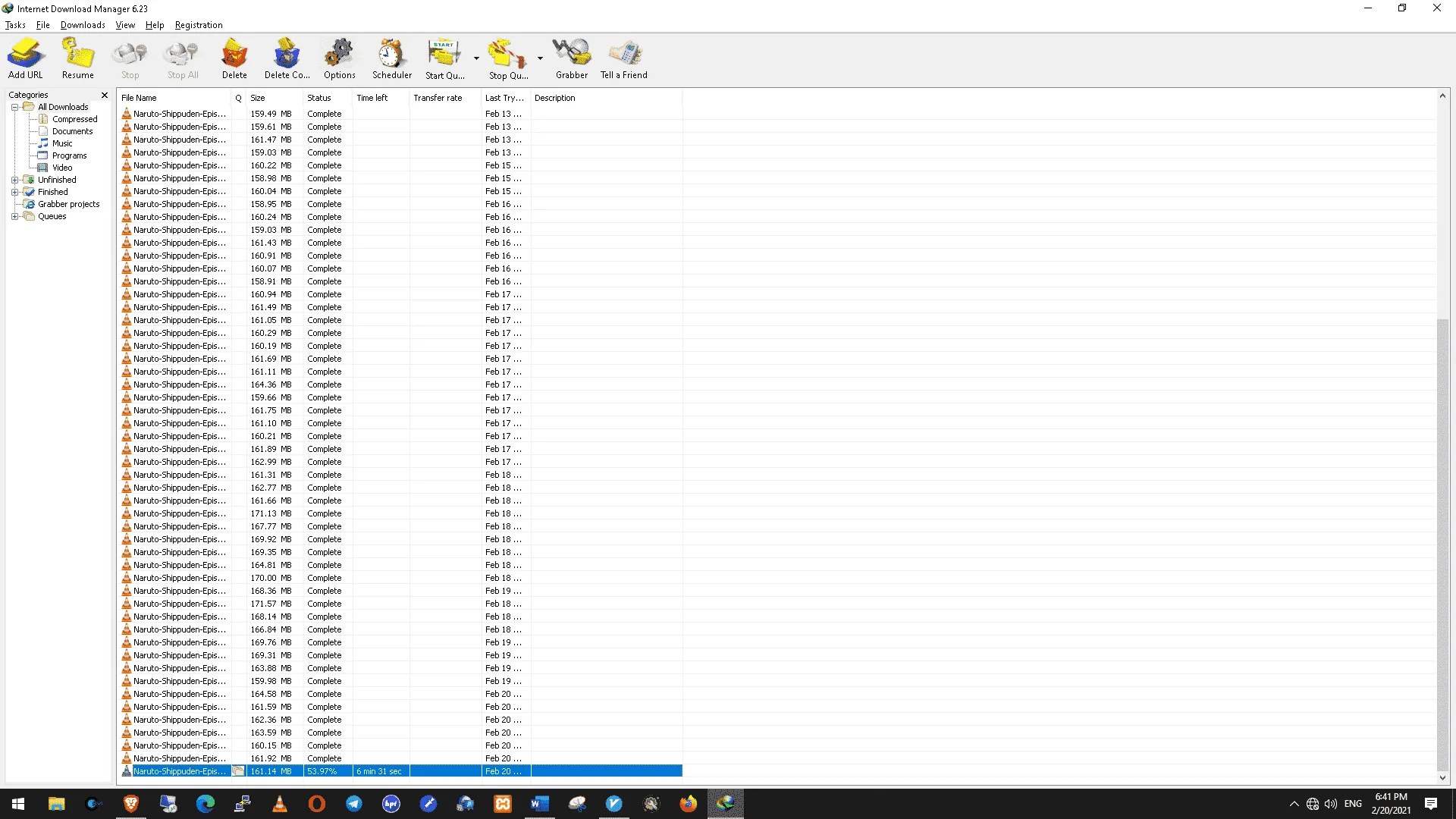Sort by the Description column header
1456x819 pixels.
click(606, 98)
